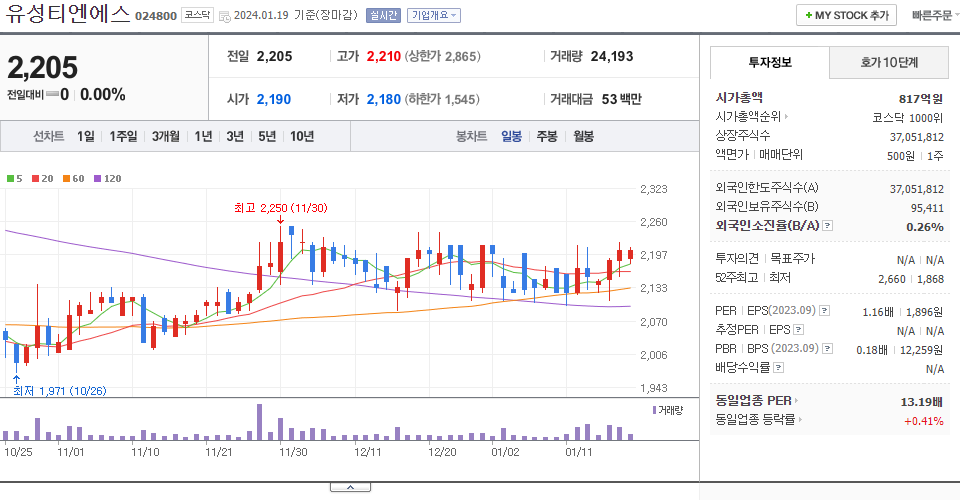Screen dimensions: 960x500
Task: Click the 최고 2,250 (11/30) chart marker
Action: 280,208
